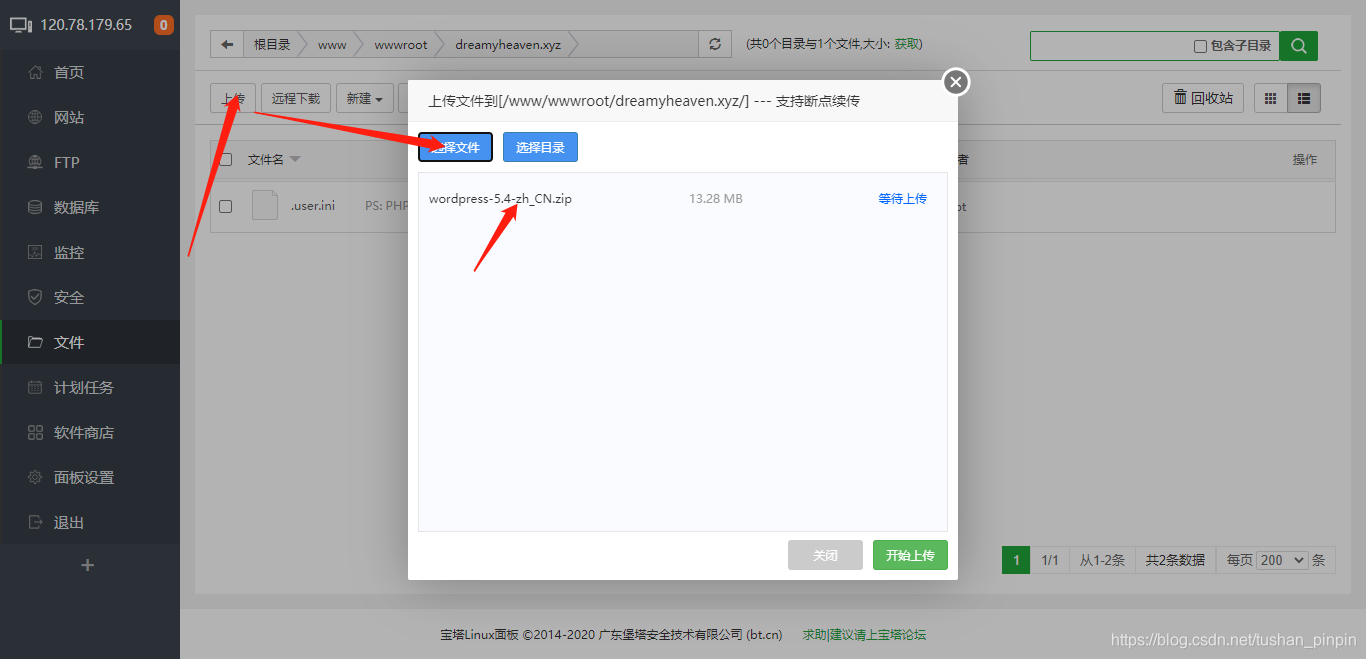Screen dimensions: 1366x659
Task: Toggle the 包含子目录 checkbox
Action: coord(1200,46)
